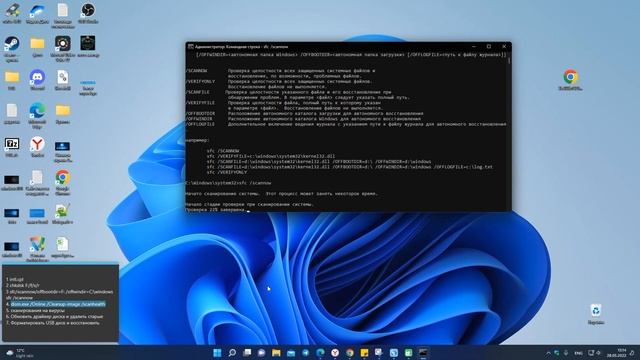The width and height of the screenshot is (640, 360).
Task: Switch the ENG input language indicator
Action: pyautogui.click(x=578, y=353)
